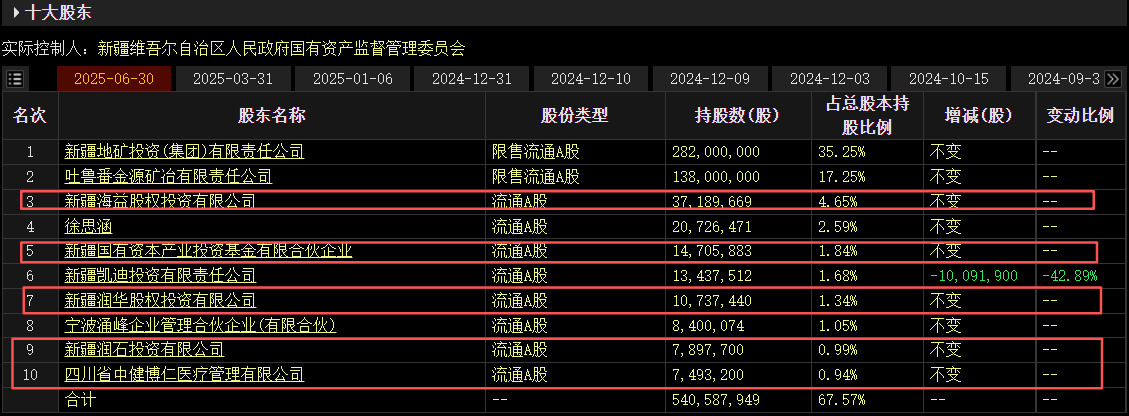Select the 2024-12-10 date tab

coord(591,79)
